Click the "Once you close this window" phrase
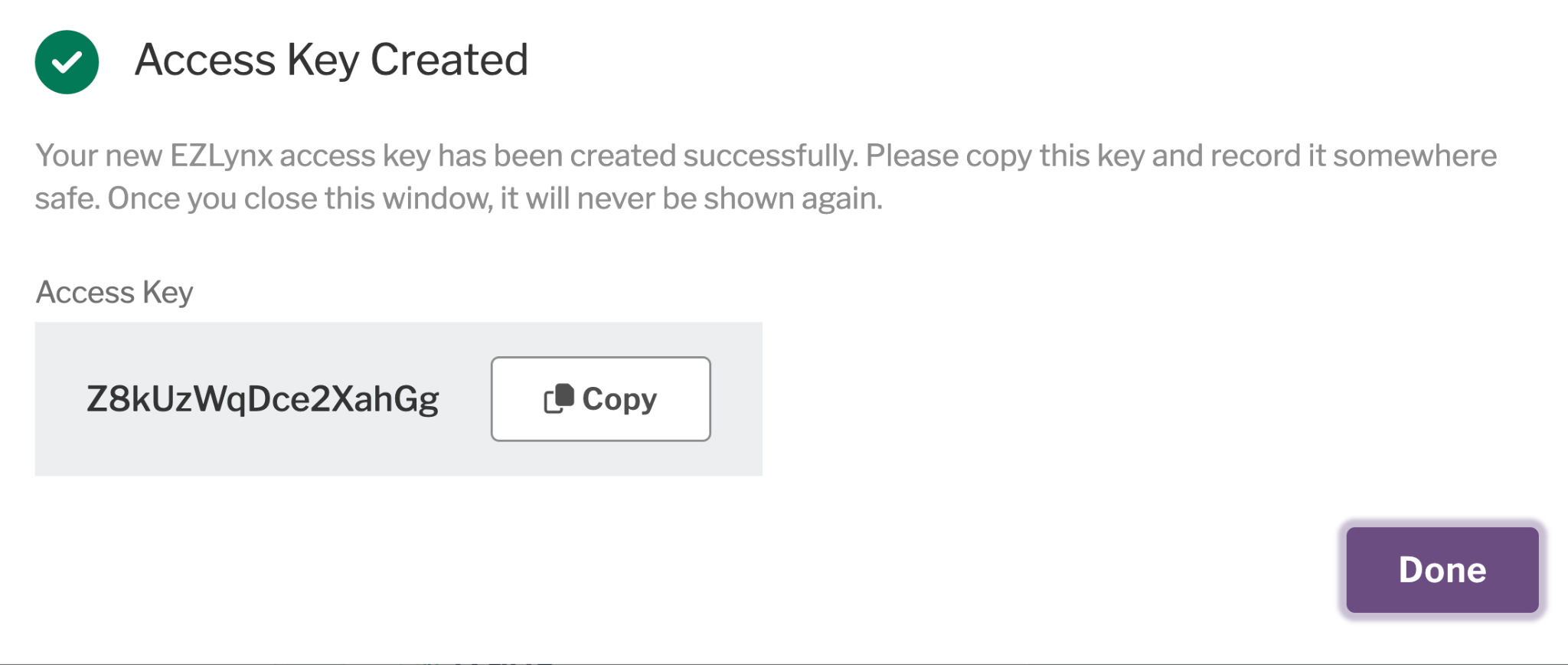This screenshot has width=1568, height=665. 300,198
